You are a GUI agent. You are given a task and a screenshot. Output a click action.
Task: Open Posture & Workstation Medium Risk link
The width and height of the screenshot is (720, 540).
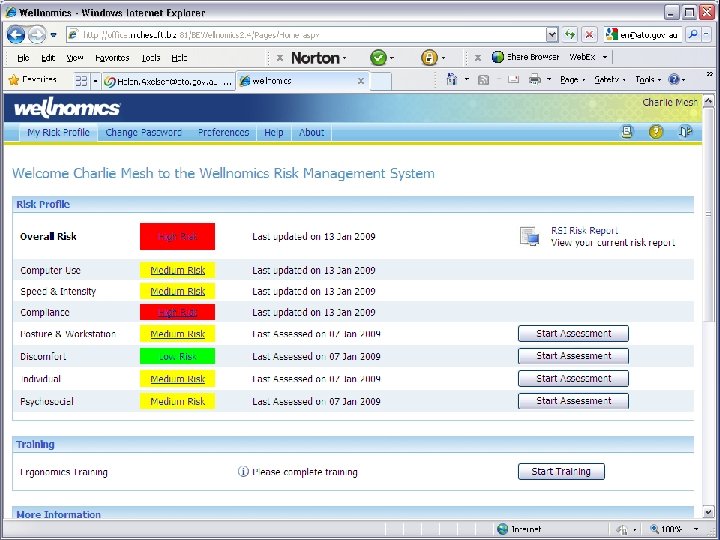tap(178, 334)
